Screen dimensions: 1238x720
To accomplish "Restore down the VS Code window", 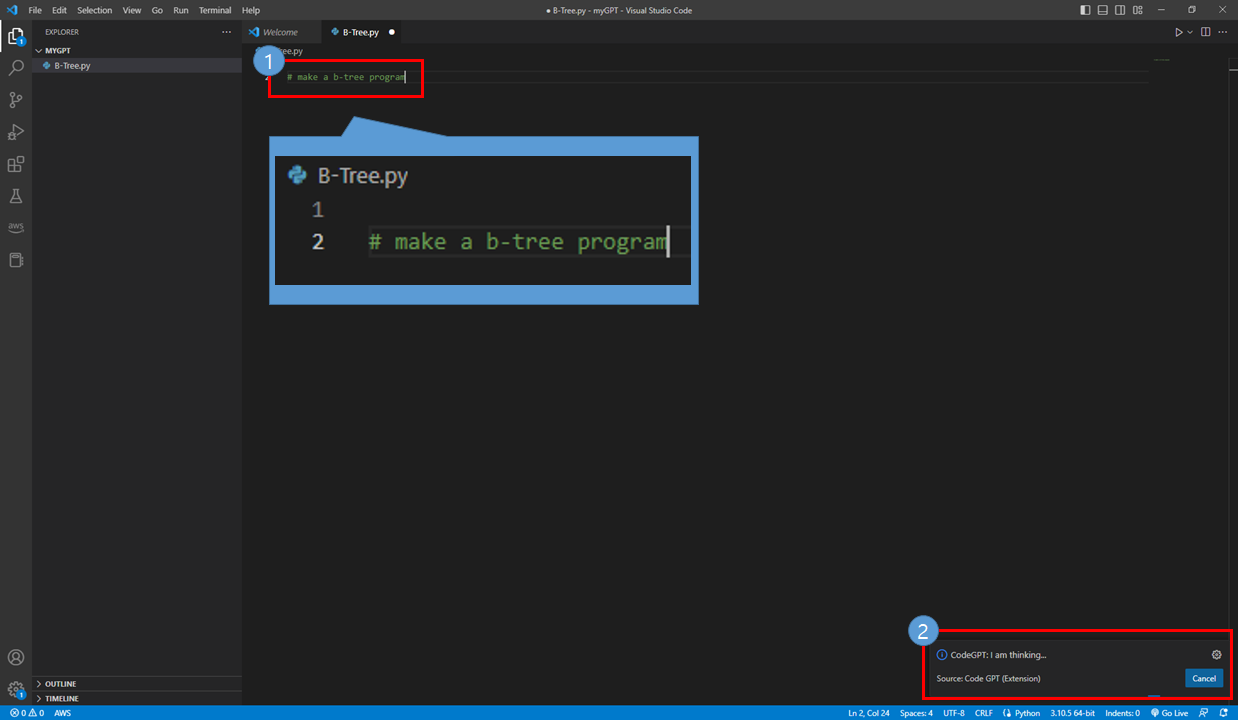I will click(1192, 10).
